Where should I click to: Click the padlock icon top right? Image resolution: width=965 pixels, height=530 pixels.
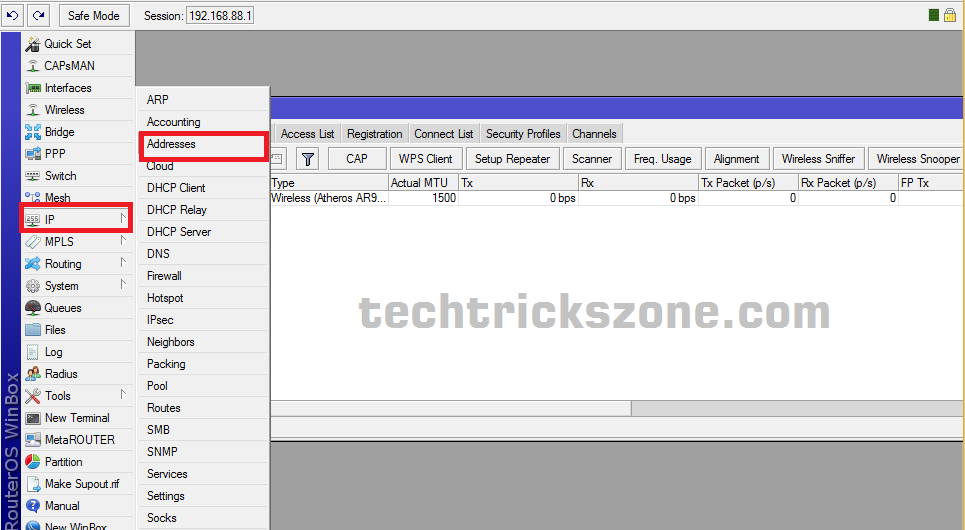[x=950, y=15]
